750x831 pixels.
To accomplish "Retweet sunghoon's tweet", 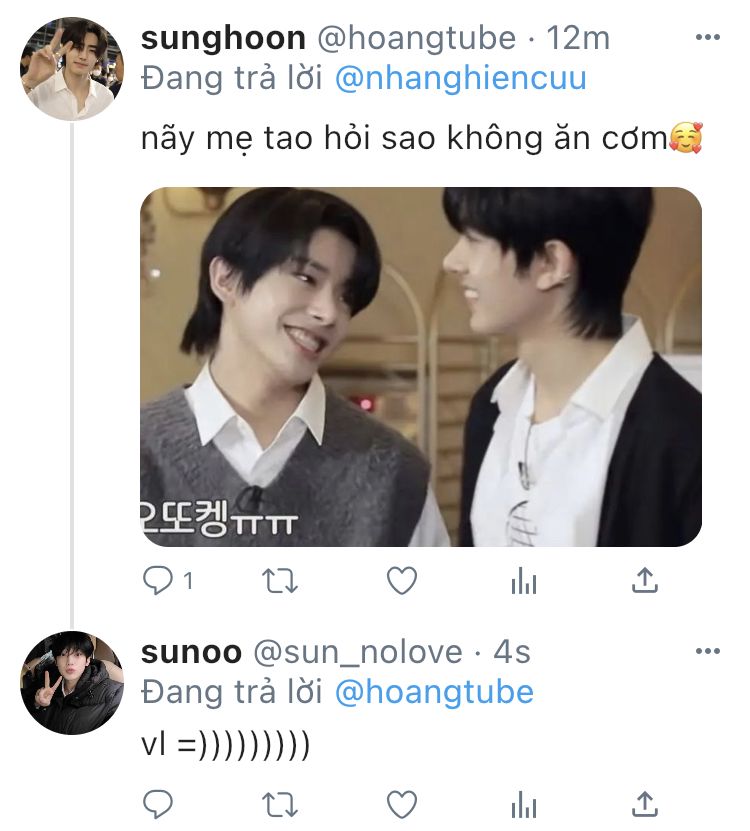I will pyautogui.click(x=280, y=580).
